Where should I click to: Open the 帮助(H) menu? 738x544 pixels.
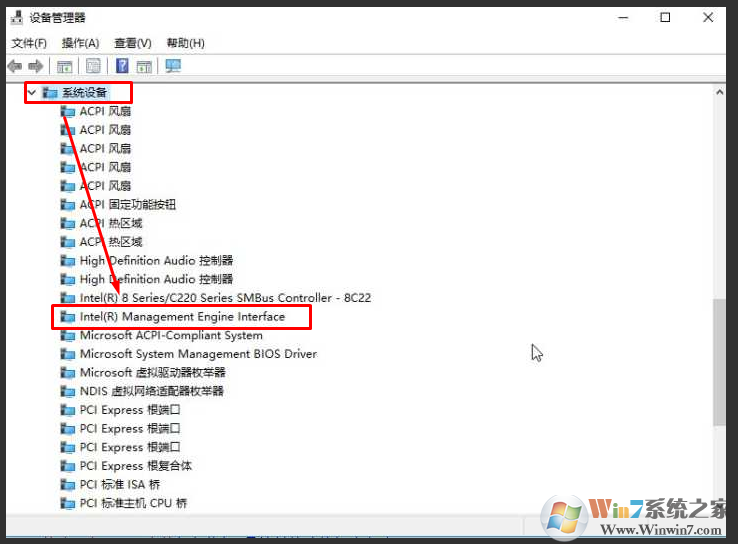[185, 43]
